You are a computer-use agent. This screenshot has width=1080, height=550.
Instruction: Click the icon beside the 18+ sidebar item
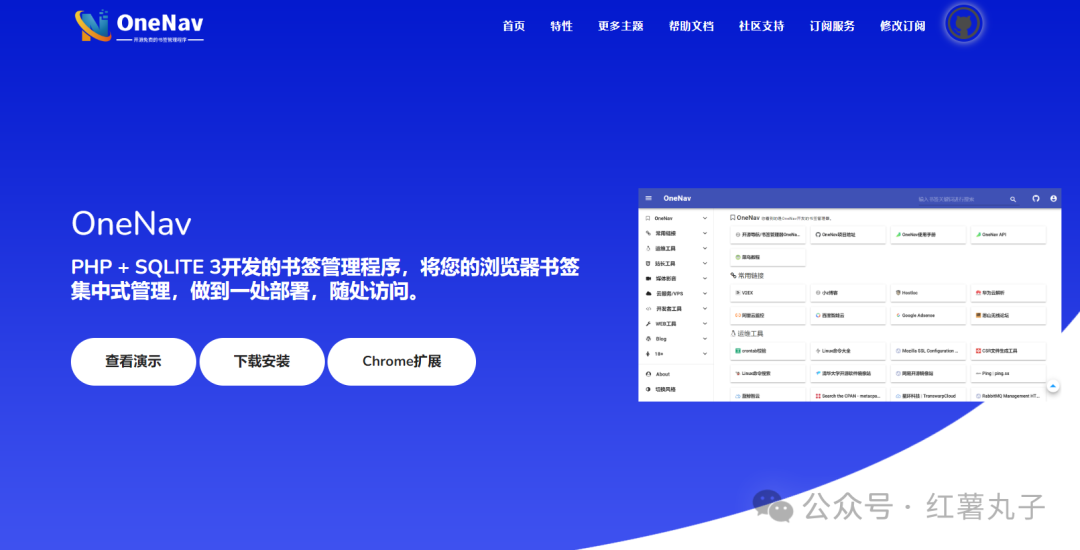pos(647,354)
